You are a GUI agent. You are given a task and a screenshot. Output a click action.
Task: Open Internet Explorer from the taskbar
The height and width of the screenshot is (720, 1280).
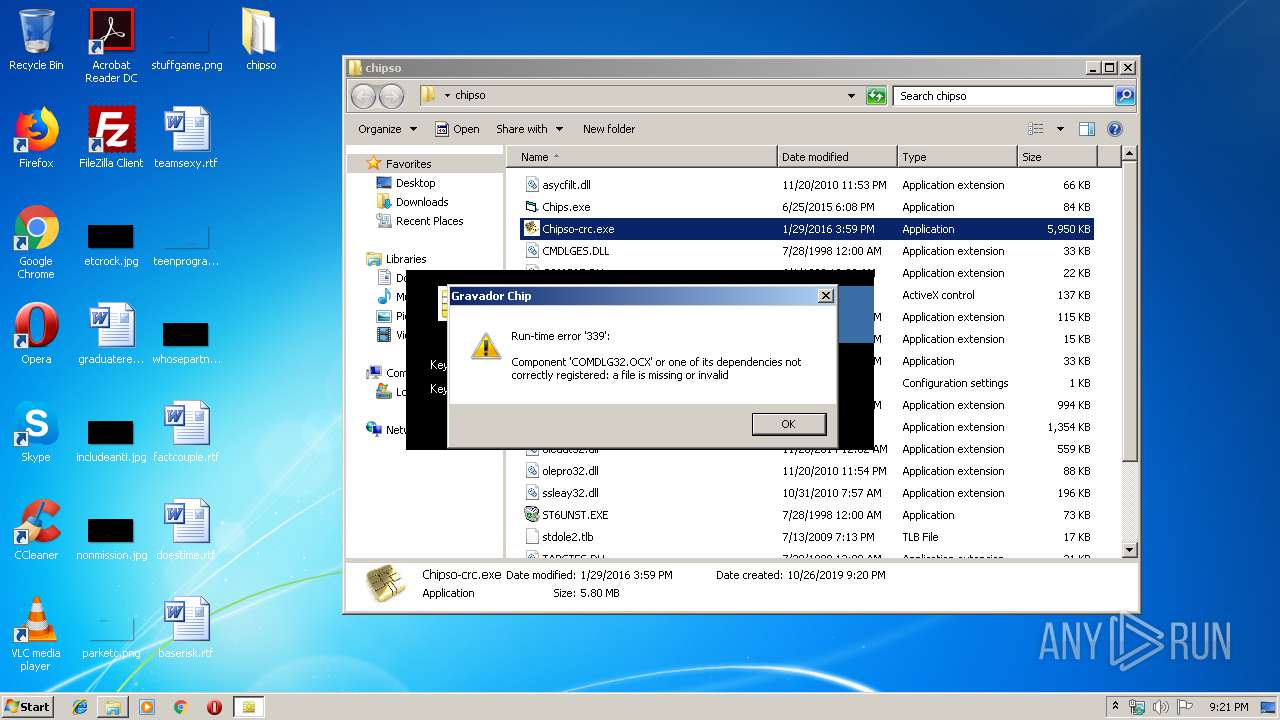coord(80,707)
